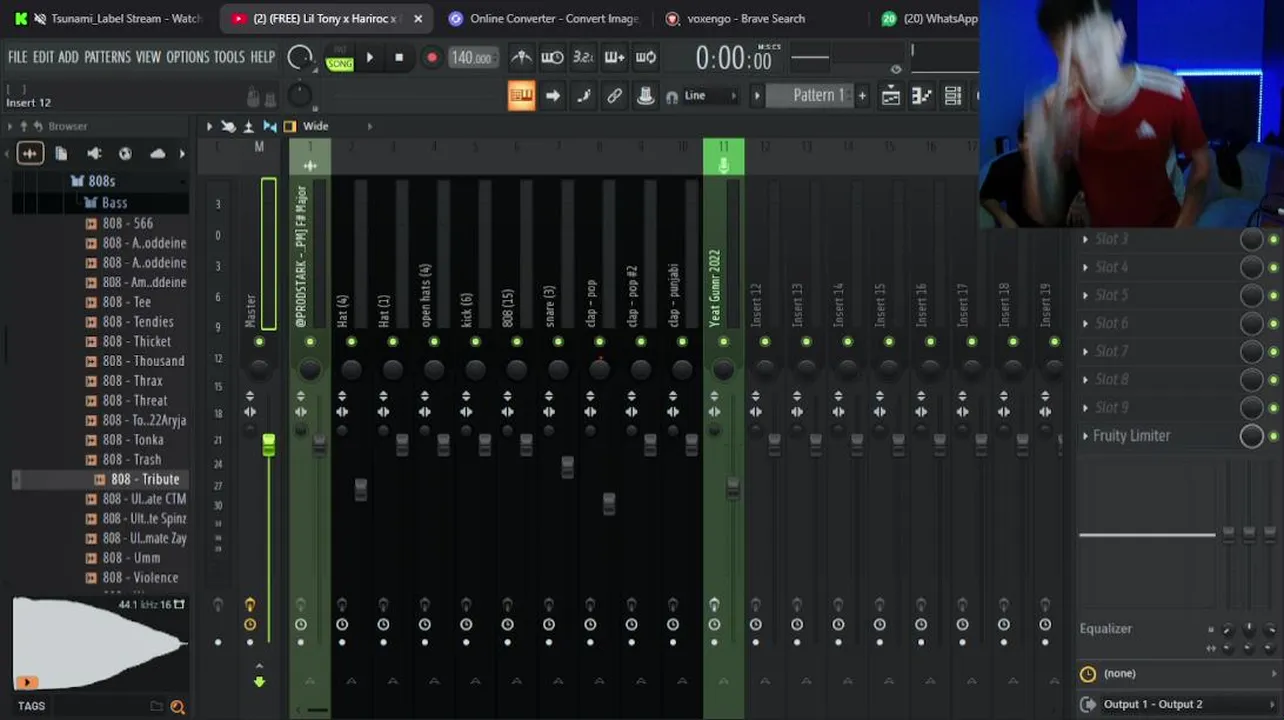This screenshot has width=1284, height=720.
Task: Click the brush draw tool icon
Action: point(584,95)
